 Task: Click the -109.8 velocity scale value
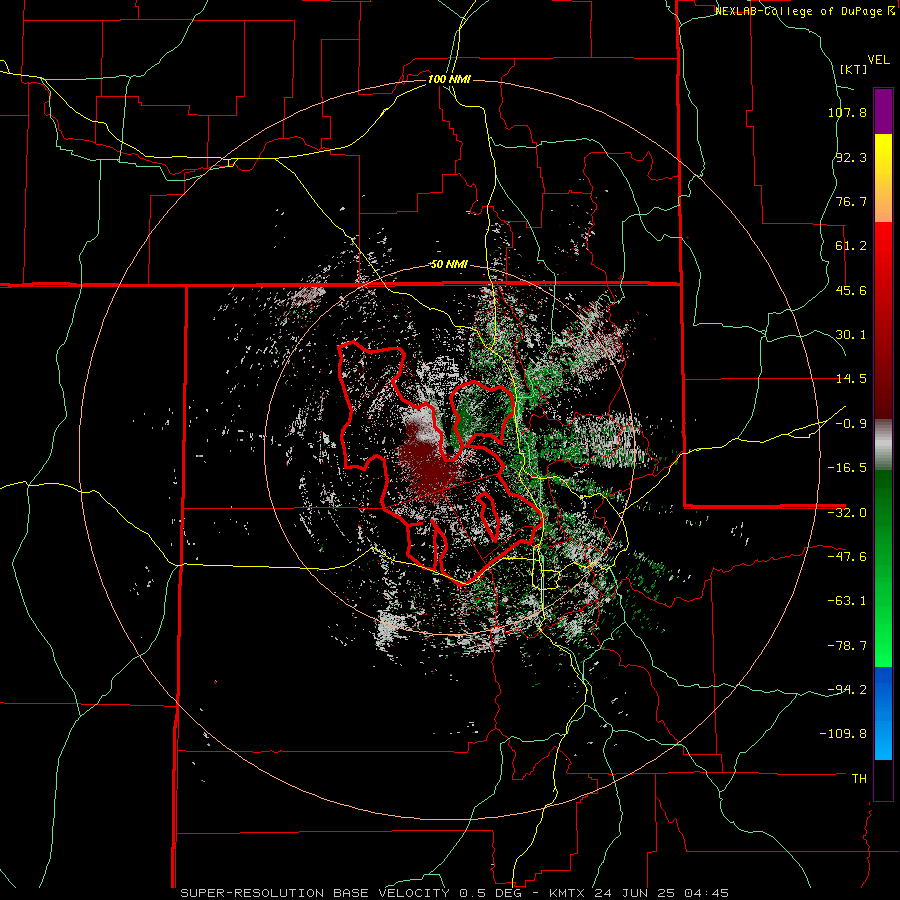click(x=844, y=734)
